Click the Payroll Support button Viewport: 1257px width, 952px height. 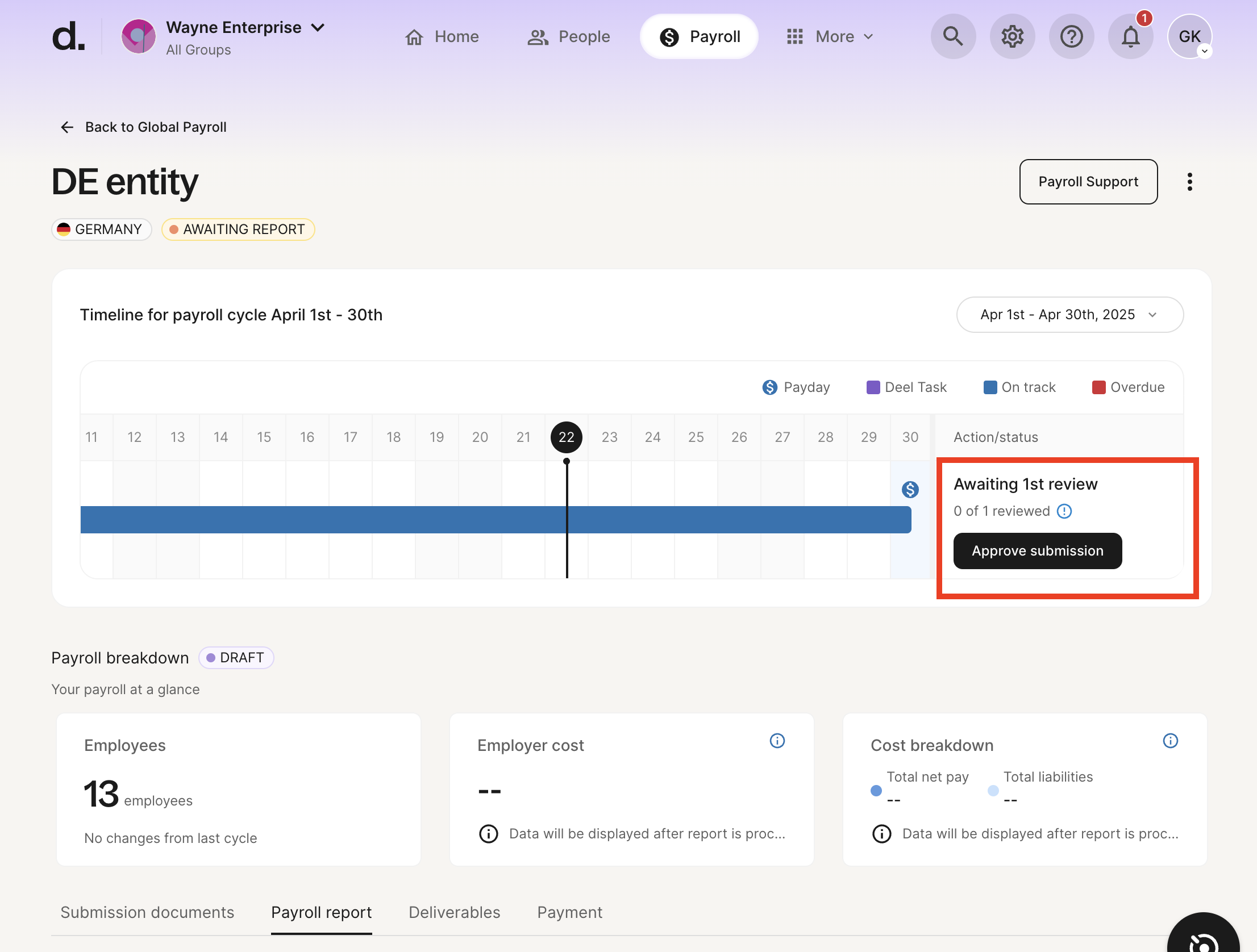[x=1088, y=181]
